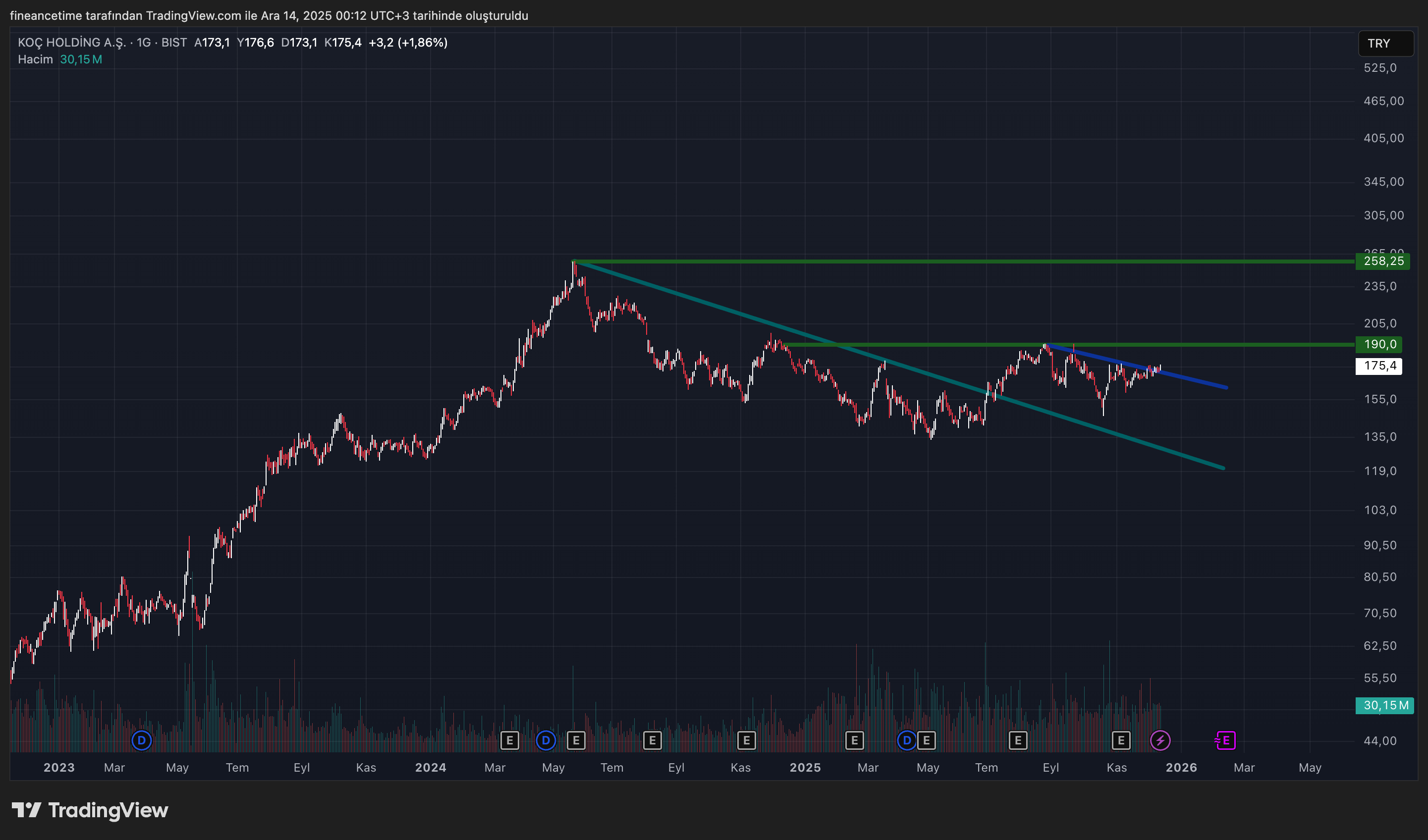Click the earnings E marker above March 2024

tap(509, 740)
